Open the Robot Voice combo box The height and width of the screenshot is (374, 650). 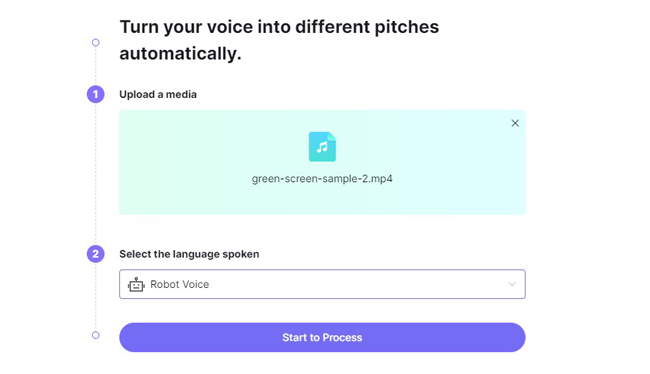pyautogui.click(x=322, y=284)
